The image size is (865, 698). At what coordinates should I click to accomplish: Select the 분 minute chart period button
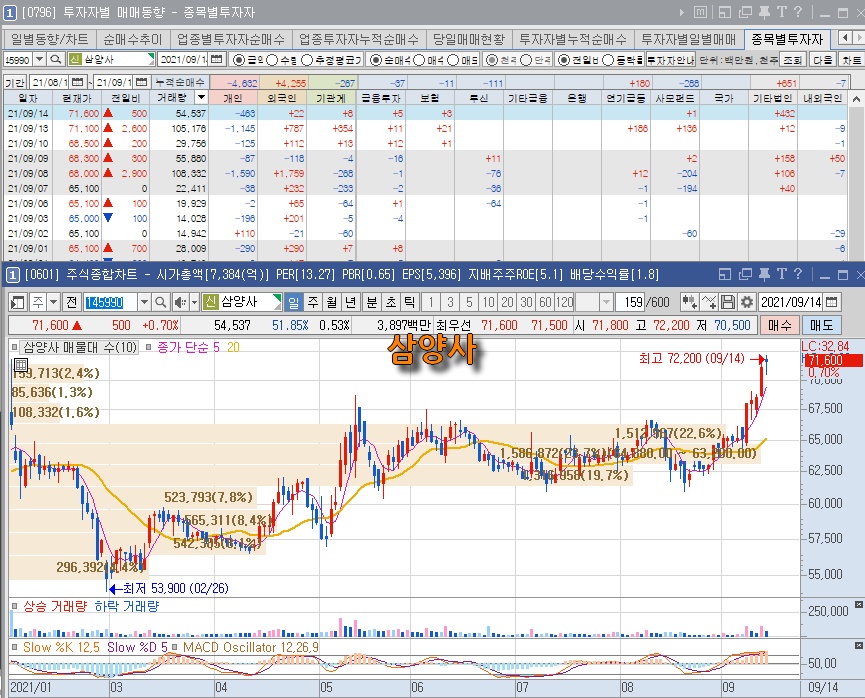pyautogui.click(x=372, y=302)
